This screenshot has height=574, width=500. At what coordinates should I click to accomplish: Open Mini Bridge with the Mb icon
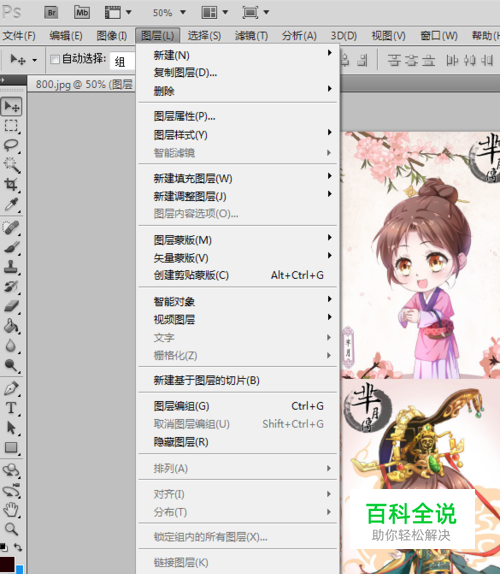click(82, 12)
